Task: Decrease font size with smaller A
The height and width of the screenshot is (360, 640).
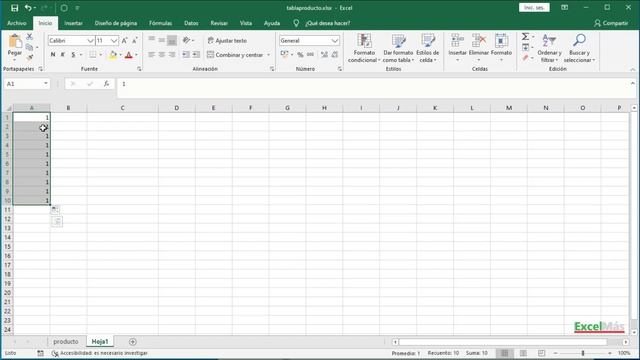Action: pos(134,40)
